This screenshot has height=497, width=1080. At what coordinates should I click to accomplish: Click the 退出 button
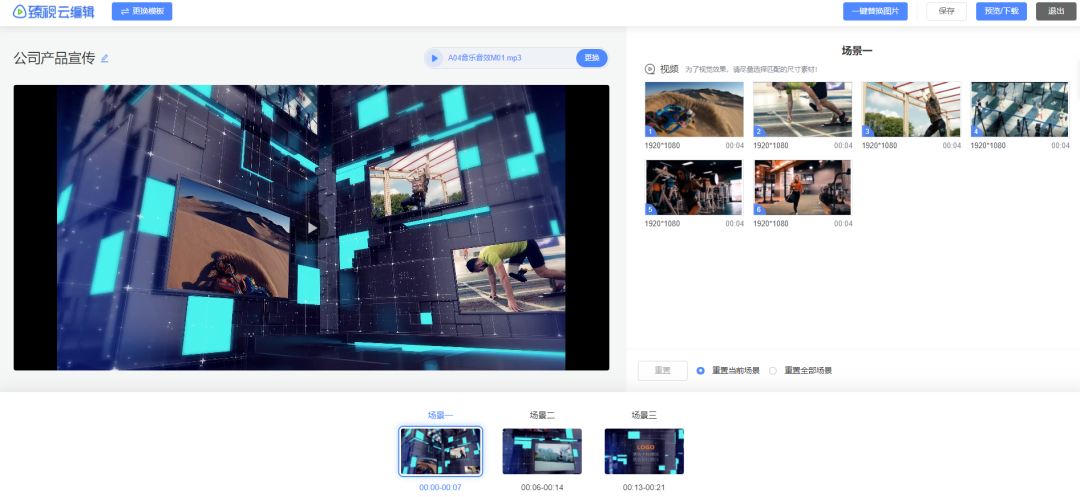[x=1056, y=11]
